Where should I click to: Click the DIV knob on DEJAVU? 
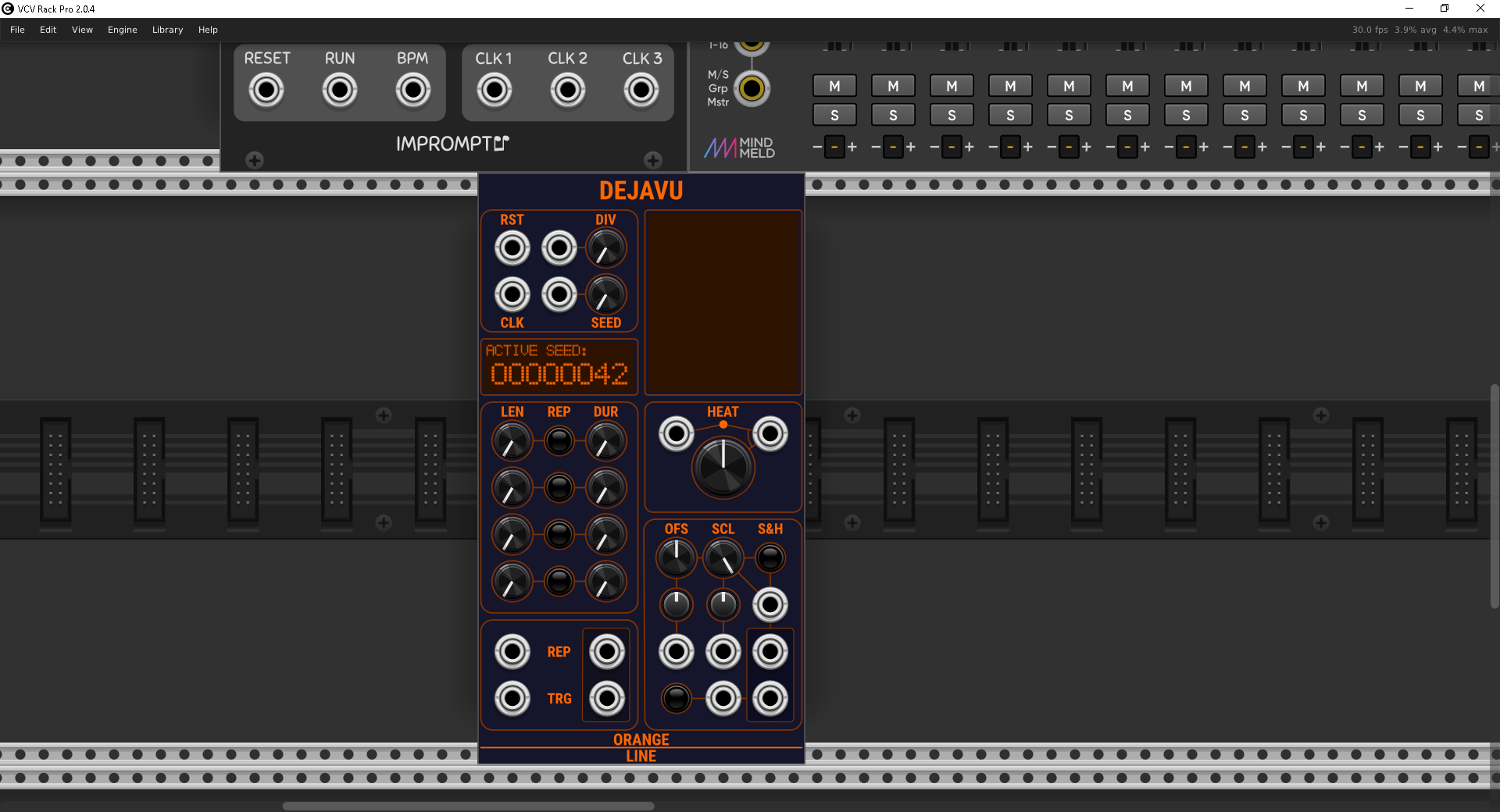pos(606,248)
